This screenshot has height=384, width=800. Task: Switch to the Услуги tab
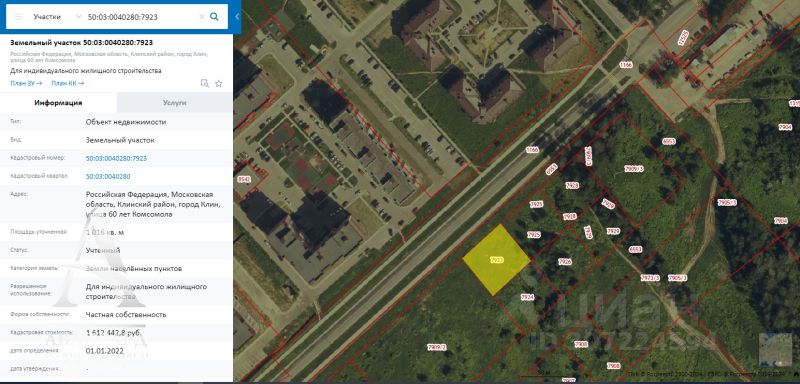click(x=174, y=103)
